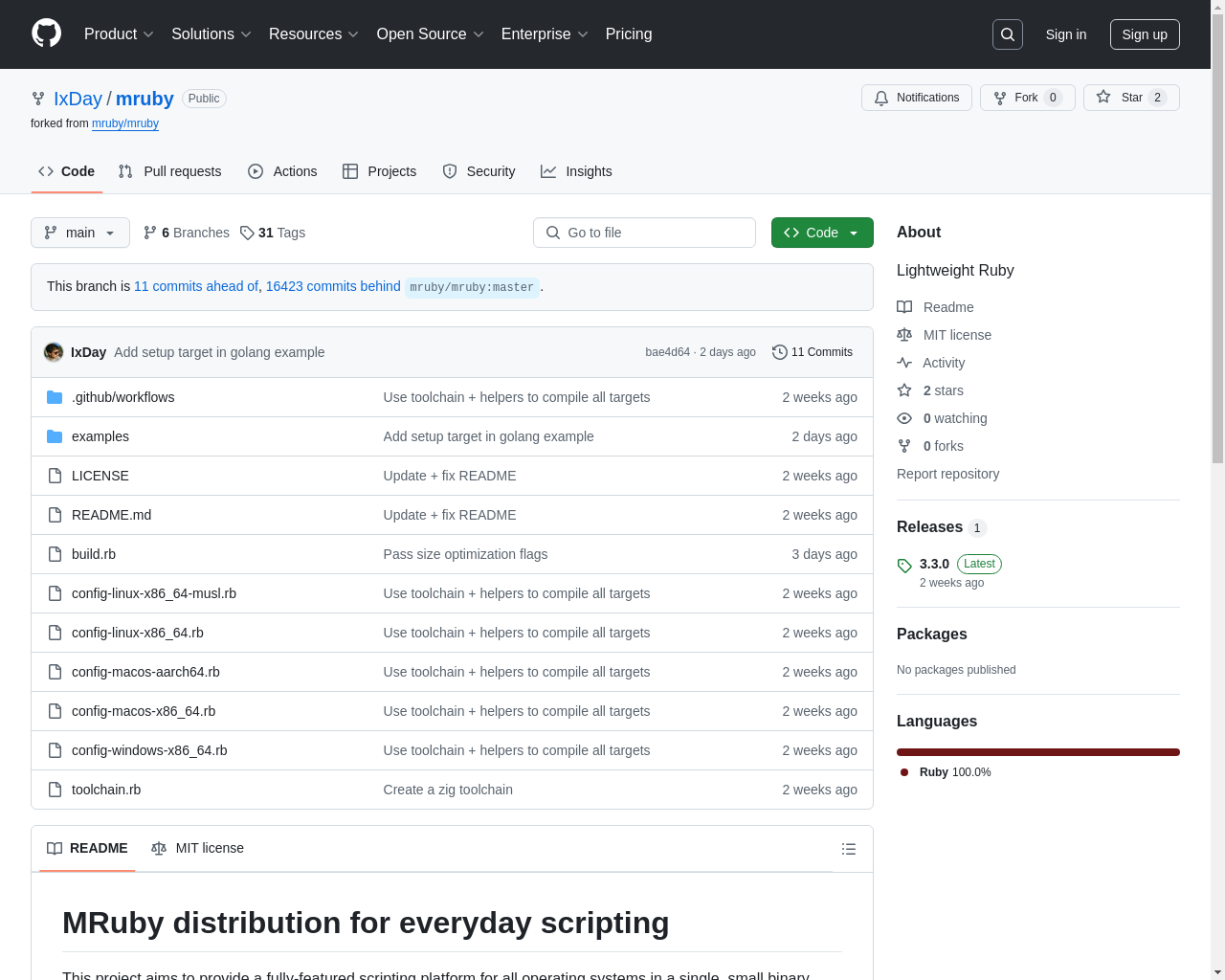The width and height of the screenshot is (1225, 980).
Task: Open config-macos-x86_64.rb file
Action: (144, 711)
